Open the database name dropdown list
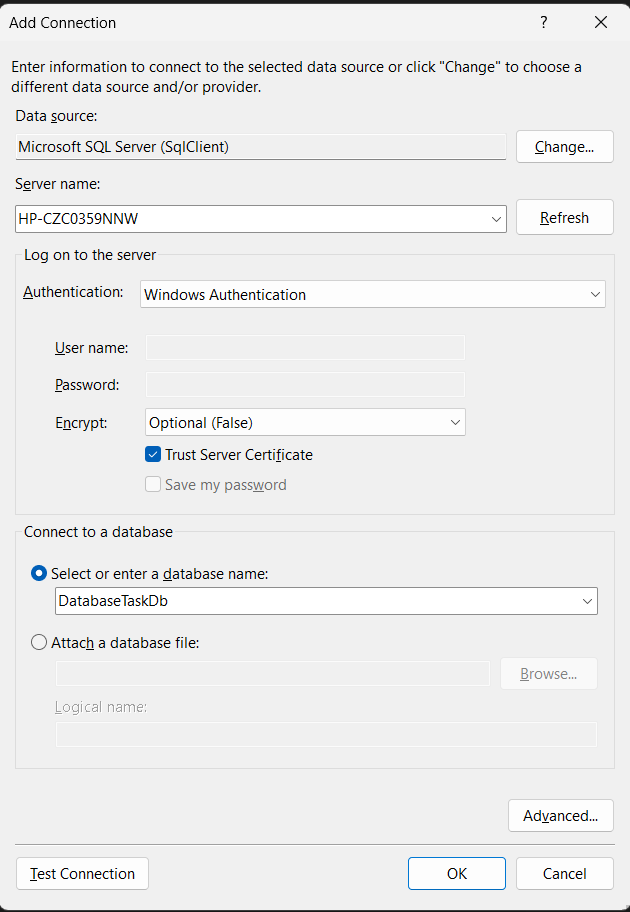 [587, 601]
